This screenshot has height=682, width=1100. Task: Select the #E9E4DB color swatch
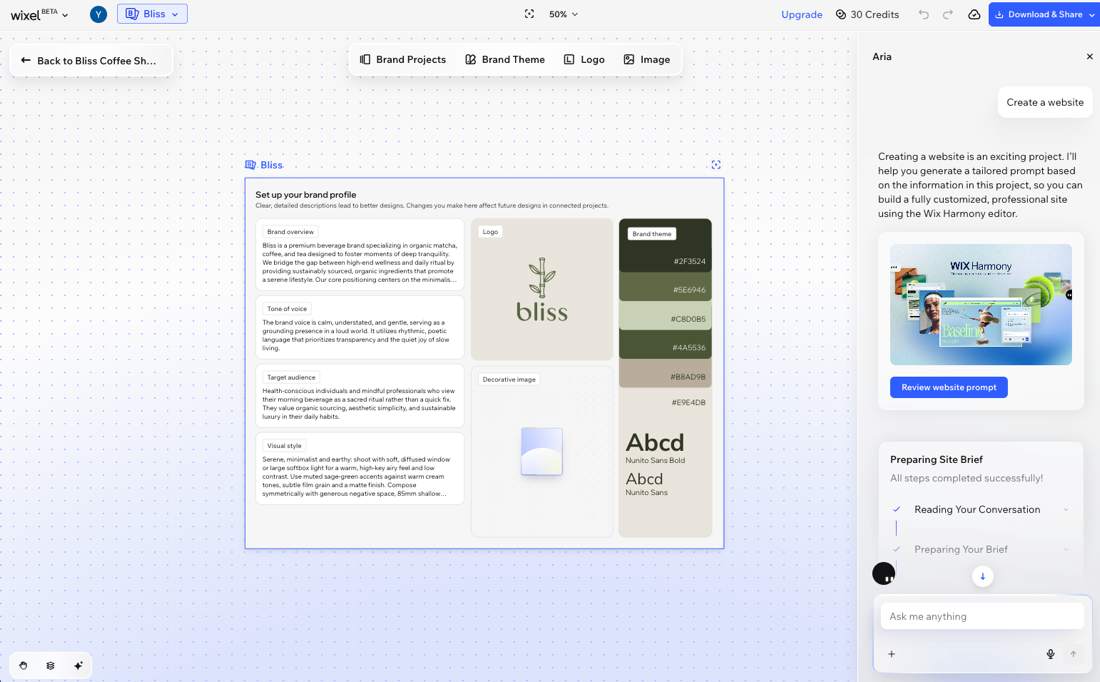pyautogui.click(x=665, y=403)
